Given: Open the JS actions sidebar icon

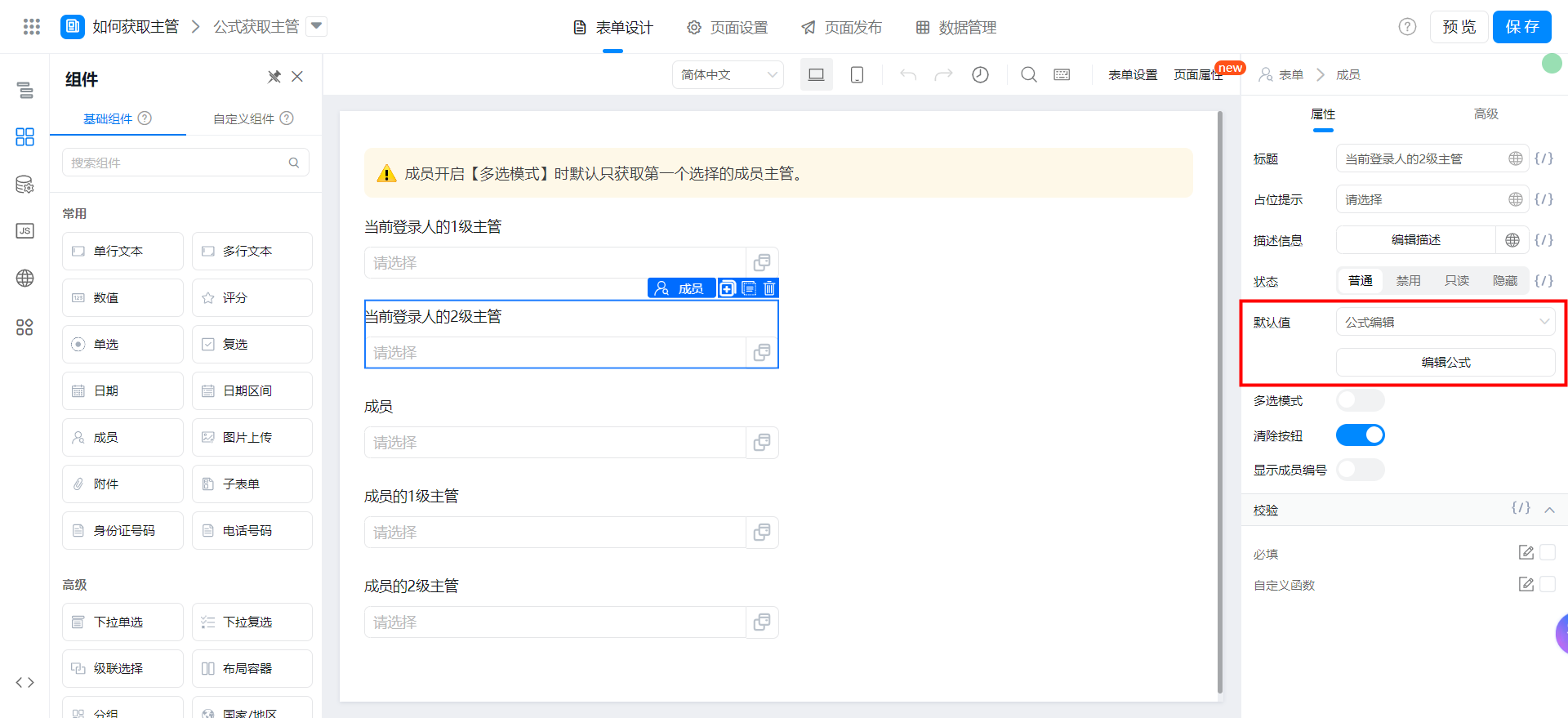Looking at the screenshot, I should pos(25,230).
